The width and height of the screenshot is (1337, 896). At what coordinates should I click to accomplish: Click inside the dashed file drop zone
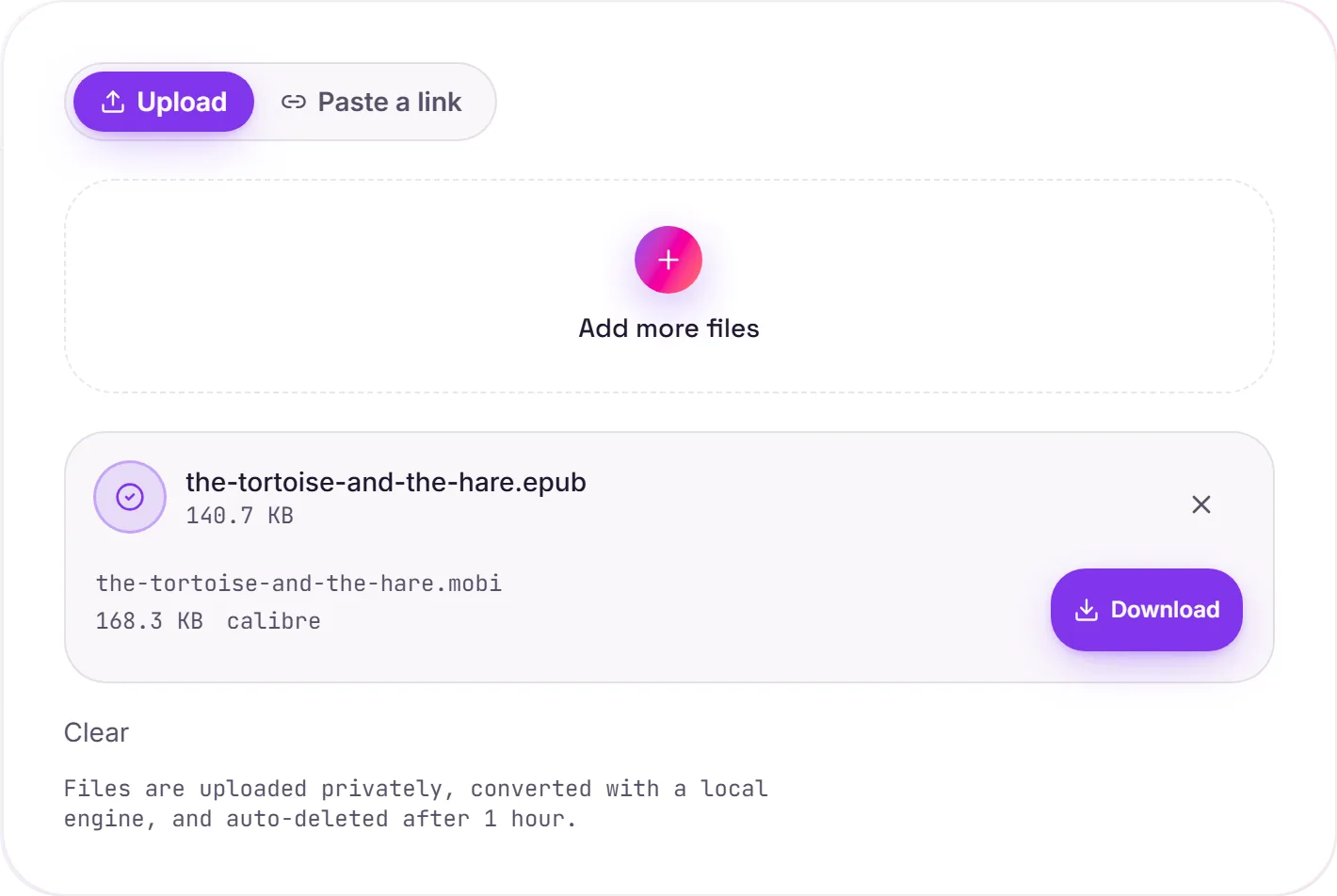[669, 286]
